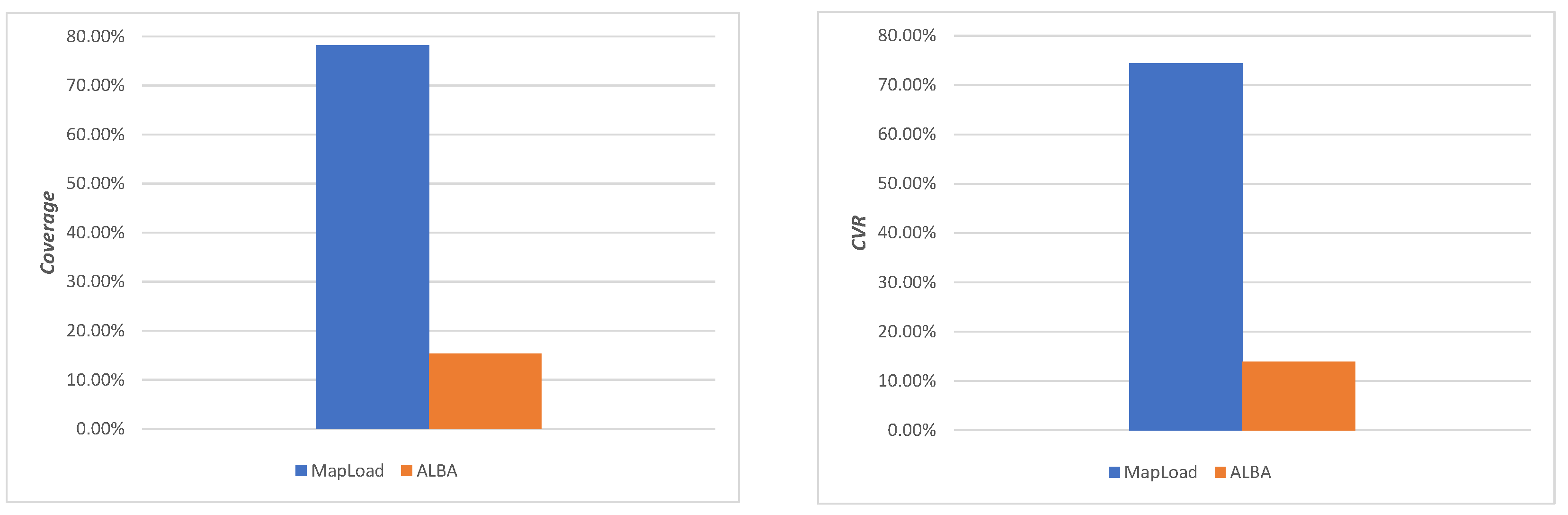Select blue MapLoad legend swatch in CVR chart
The image size is (1568, 515).
pos(1114,472)
